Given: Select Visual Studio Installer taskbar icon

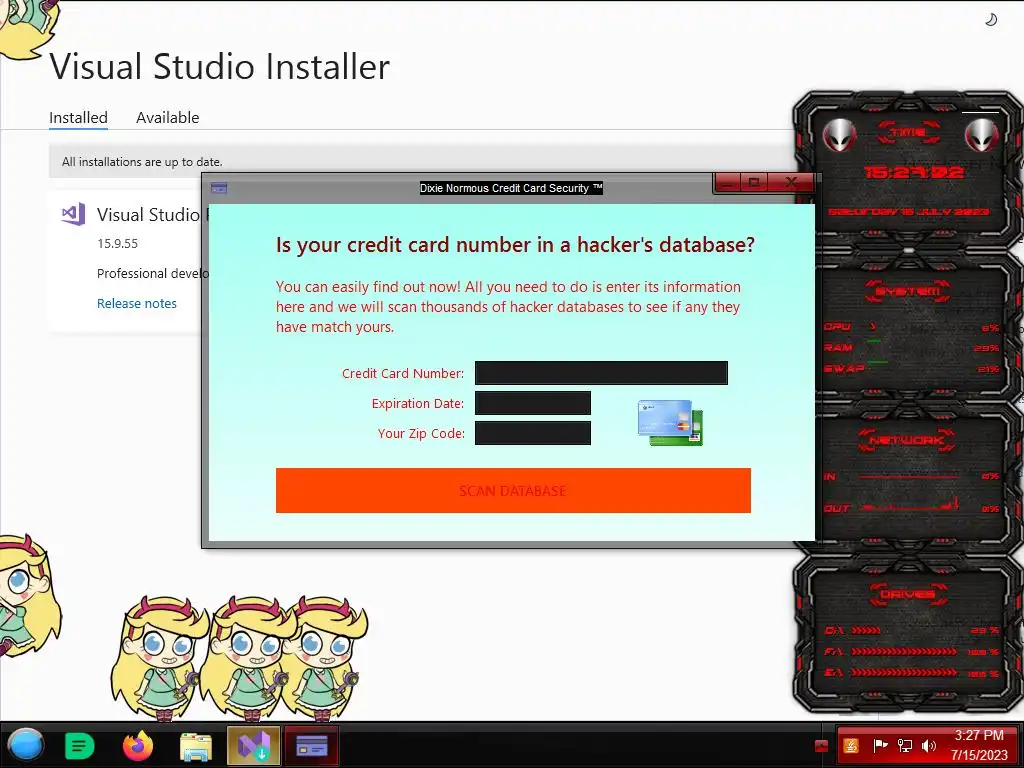Looking at the screenshot, I should (253, 746).
